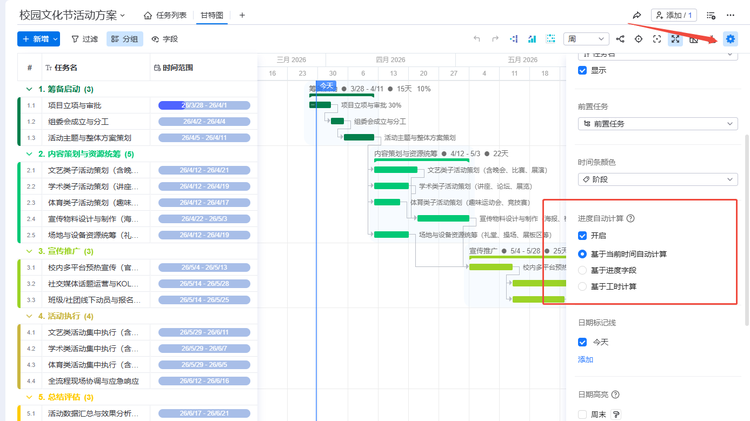Click the undo arrow in toolbar
750x421 pixels.
[x=477, y=39]
